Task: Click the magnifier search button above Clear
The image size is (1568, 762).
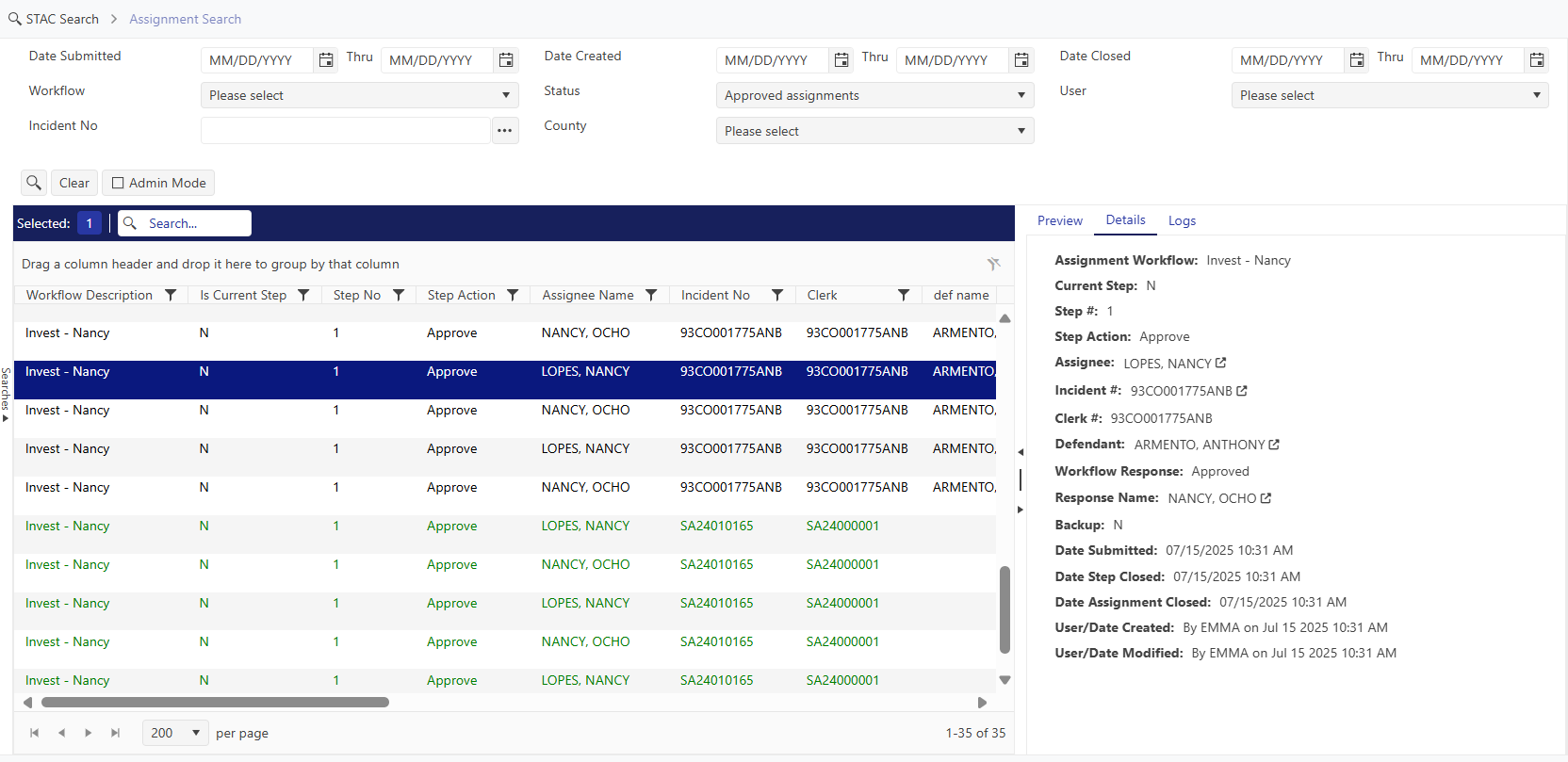Action: (34, 183)
